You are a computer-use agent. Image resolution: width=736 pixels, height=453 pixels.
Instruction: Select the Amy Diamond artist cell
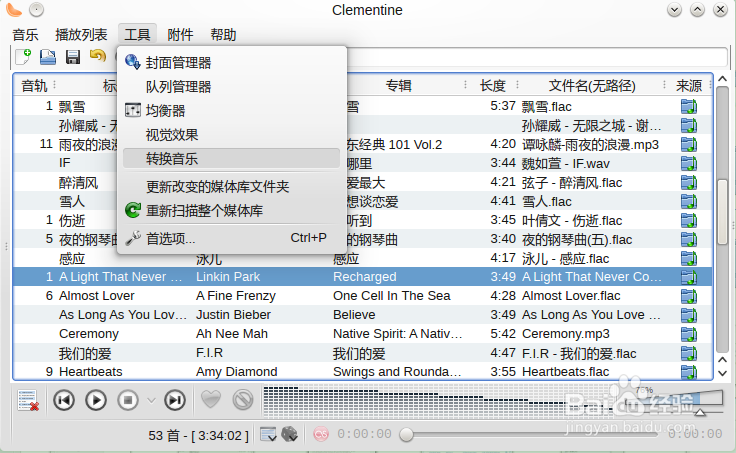[237, 371]
